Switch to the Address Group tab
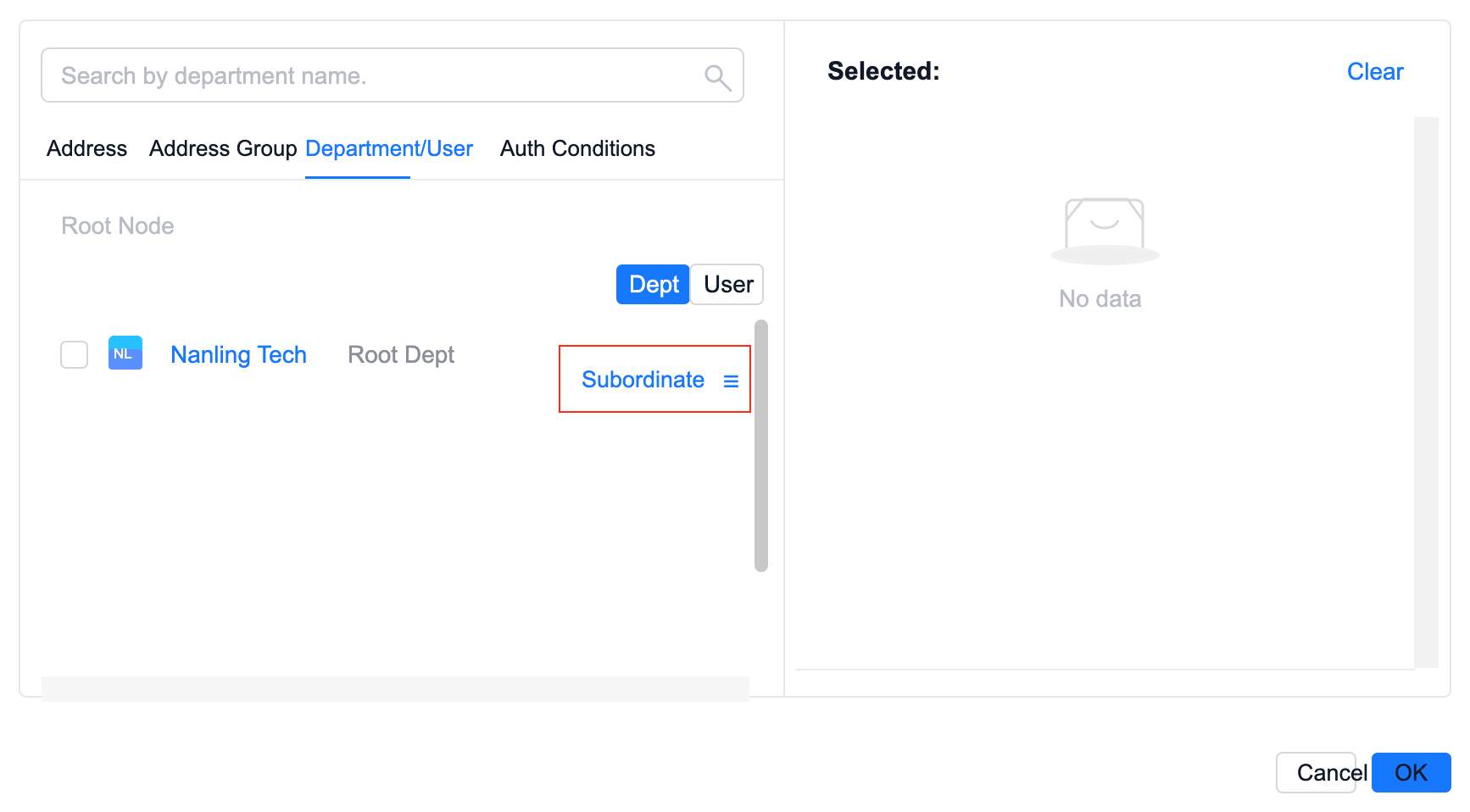Screen dimensions: 1470x812 click(223, 148)
